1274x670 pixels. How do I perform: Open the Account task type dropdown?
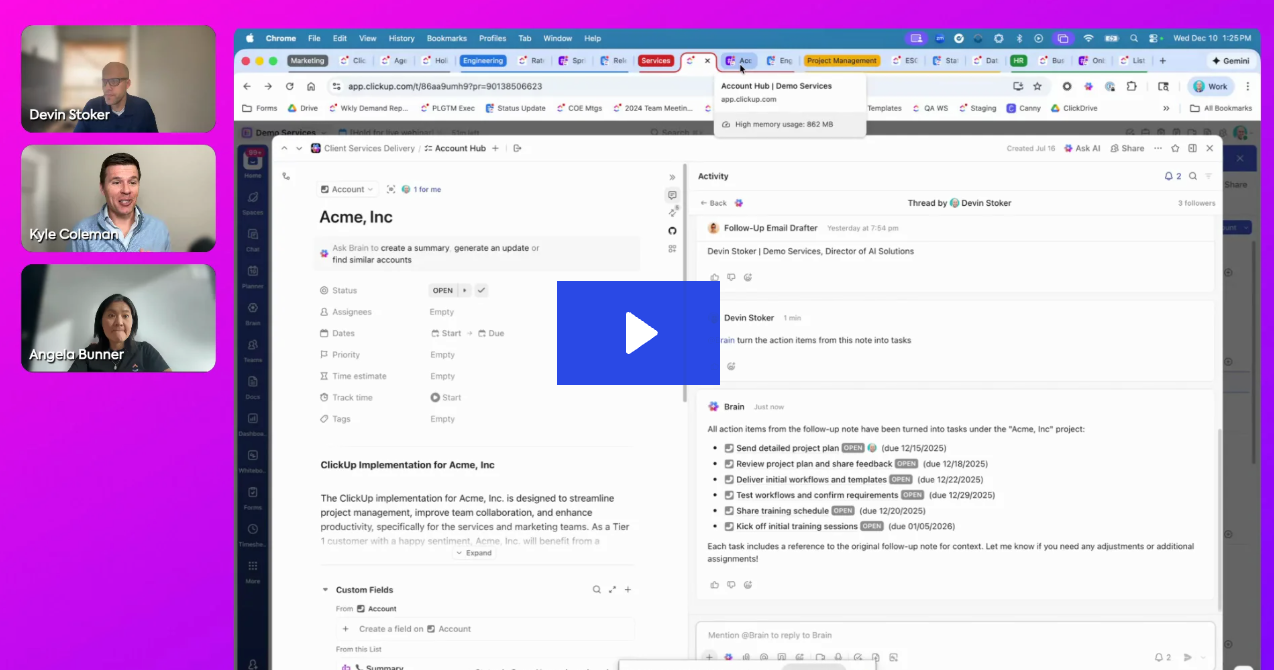pyautogui.click(x=347, y=189)
